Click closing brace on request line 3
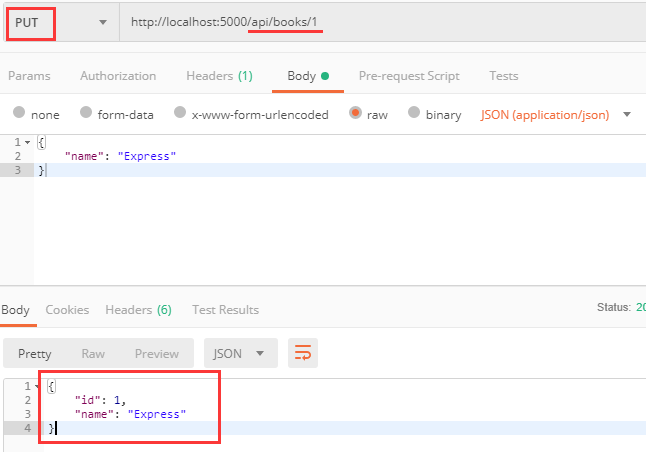This screenshot has width=646, height=452. point(41,170)
